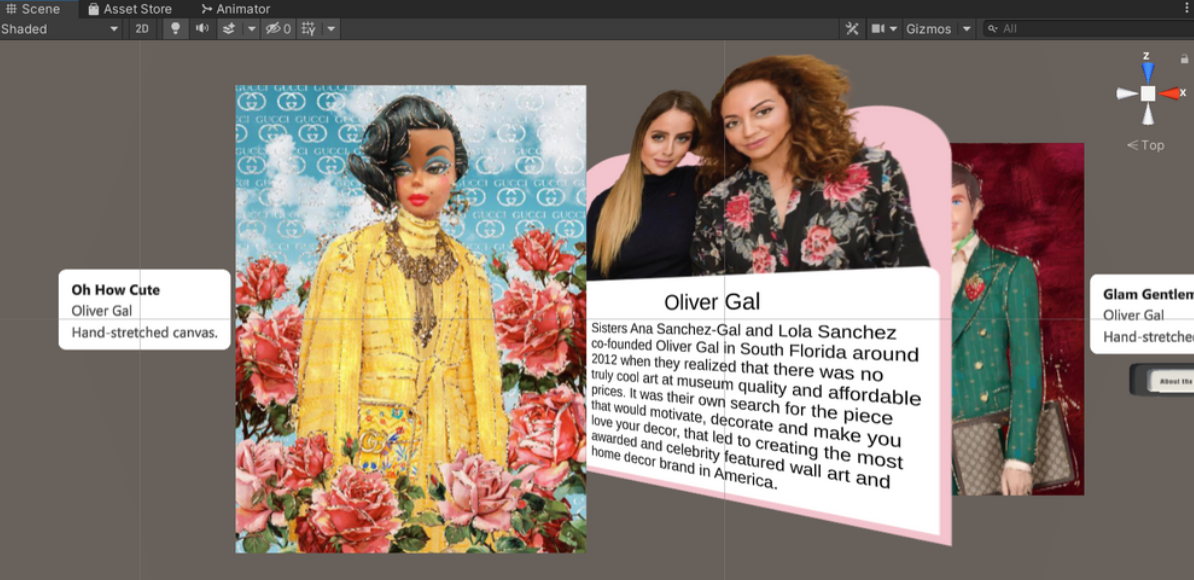
Task: Toggle scene lighting bulb
Action: tap(176, 29)
